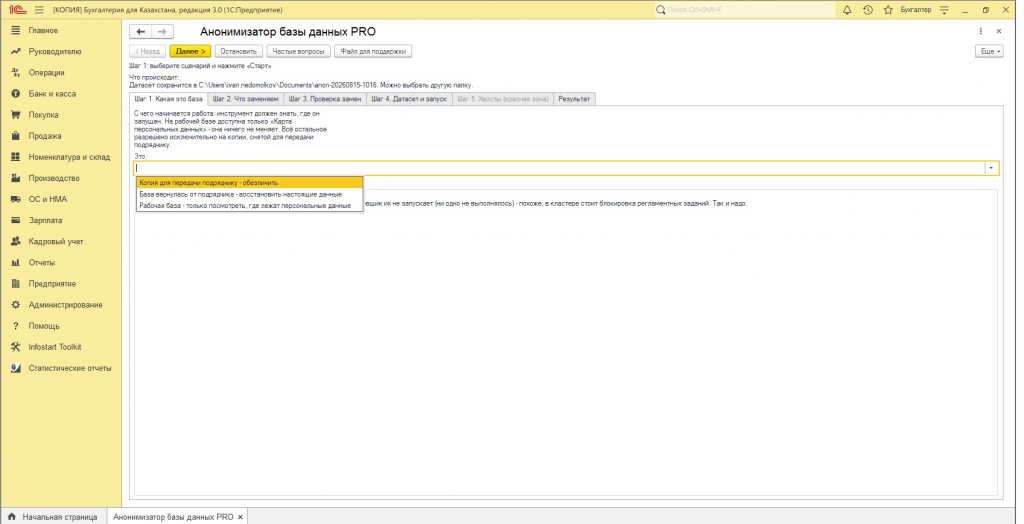Viewport: 1024px width, 524px height.
Task: Close the Анонимизатор базы данных PRO bottom tab
Action: click(x=240, y=517)
